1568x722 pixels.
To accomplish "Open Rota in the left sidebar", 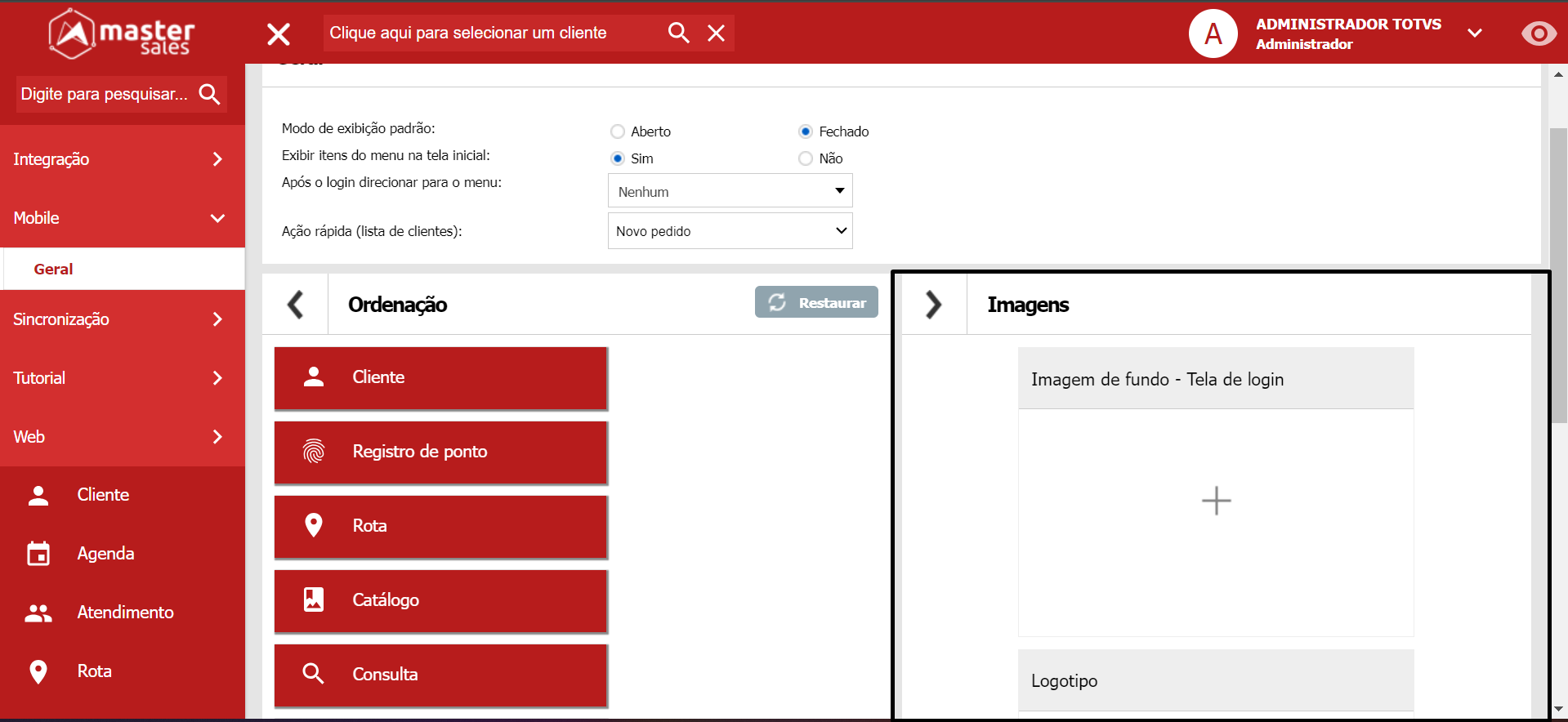I will 123,671.
